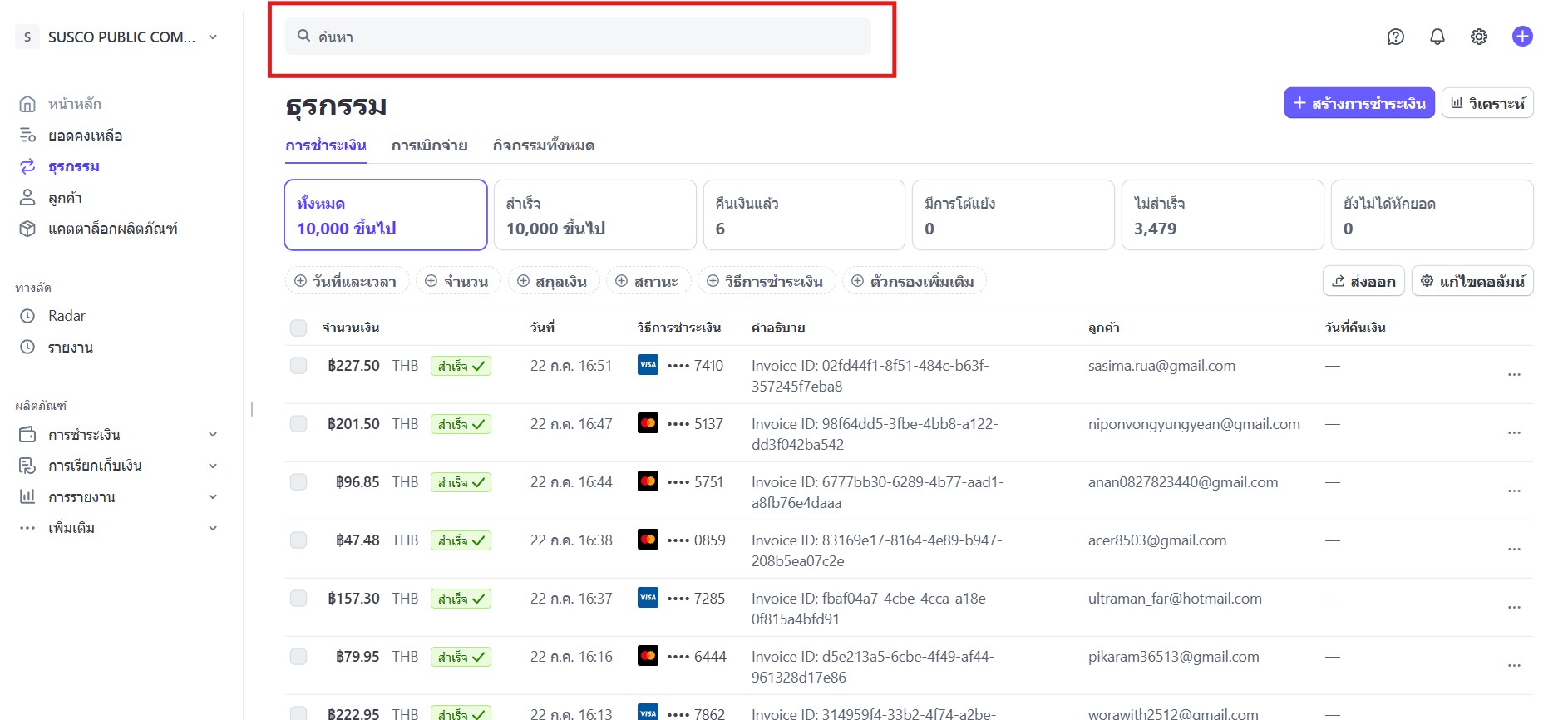Image resolution: width=1568 pixels, height=720 pixels.
Task: Switch to the กิจกรรมทั้งหมด tab
Action: pos(543,145)
